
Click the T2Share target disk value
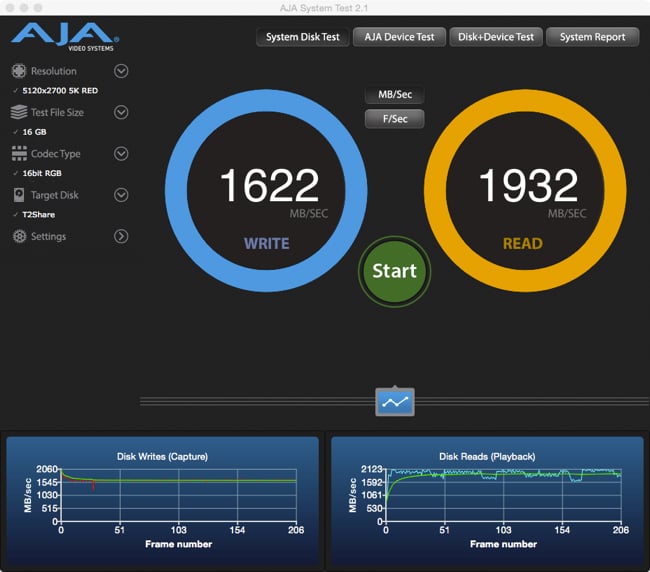point(39,215)
